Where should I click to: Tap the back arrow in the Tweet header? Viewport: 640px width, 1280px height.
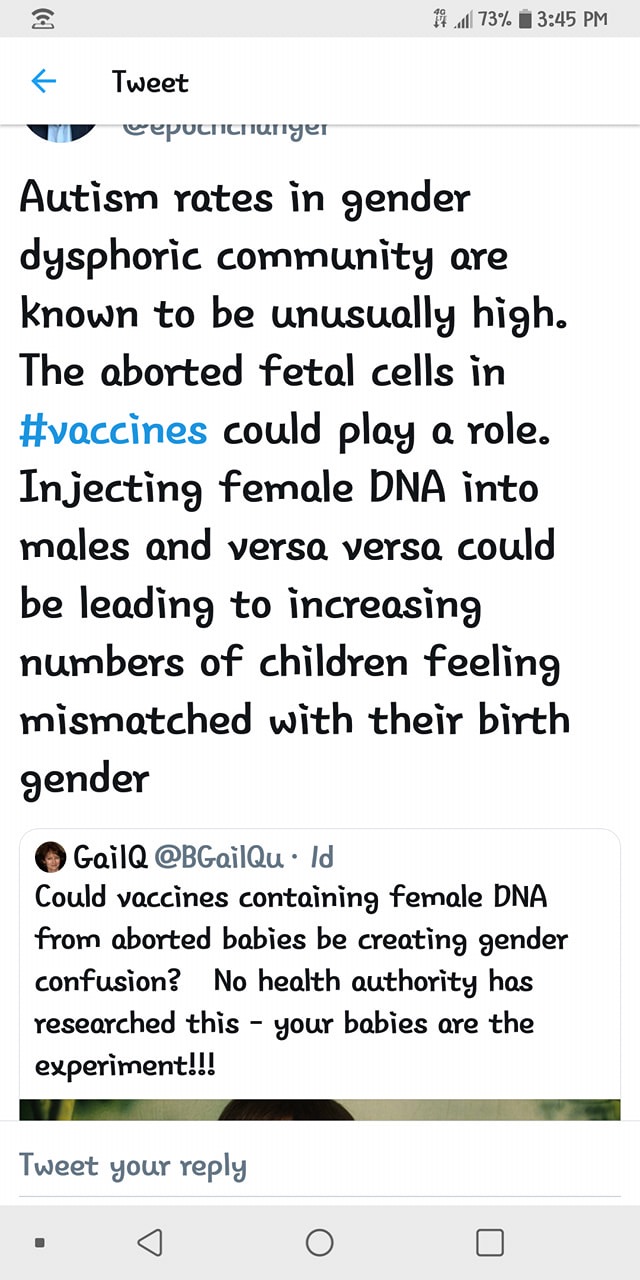pyautogui.click(x=44, y=82)
